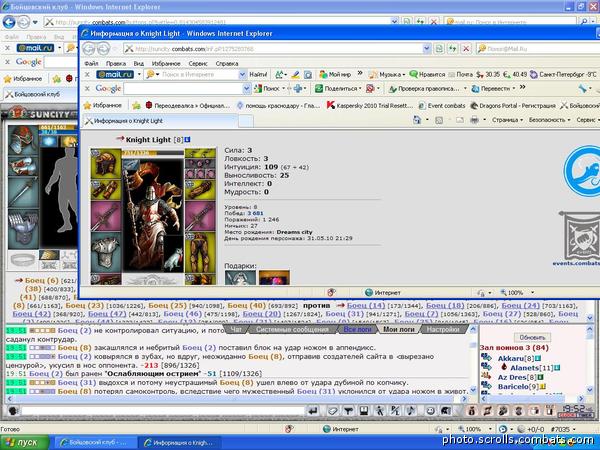Click the refresh icon in Knight Light window

(x=453, y=49)
